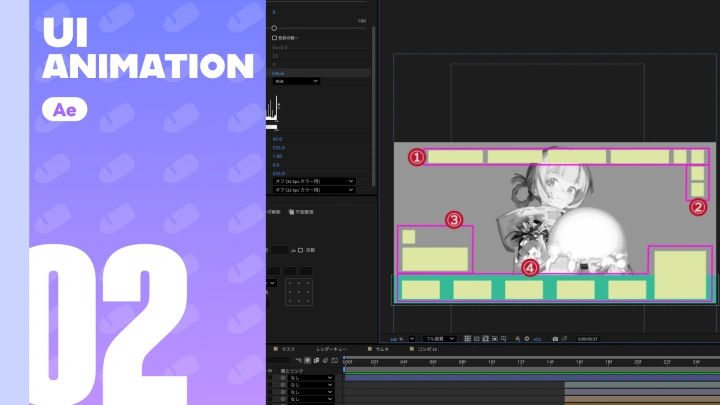This screenshot has width=720, height=405.
Task: Click the 20f mark on time ruler
Action: [638, 362]
